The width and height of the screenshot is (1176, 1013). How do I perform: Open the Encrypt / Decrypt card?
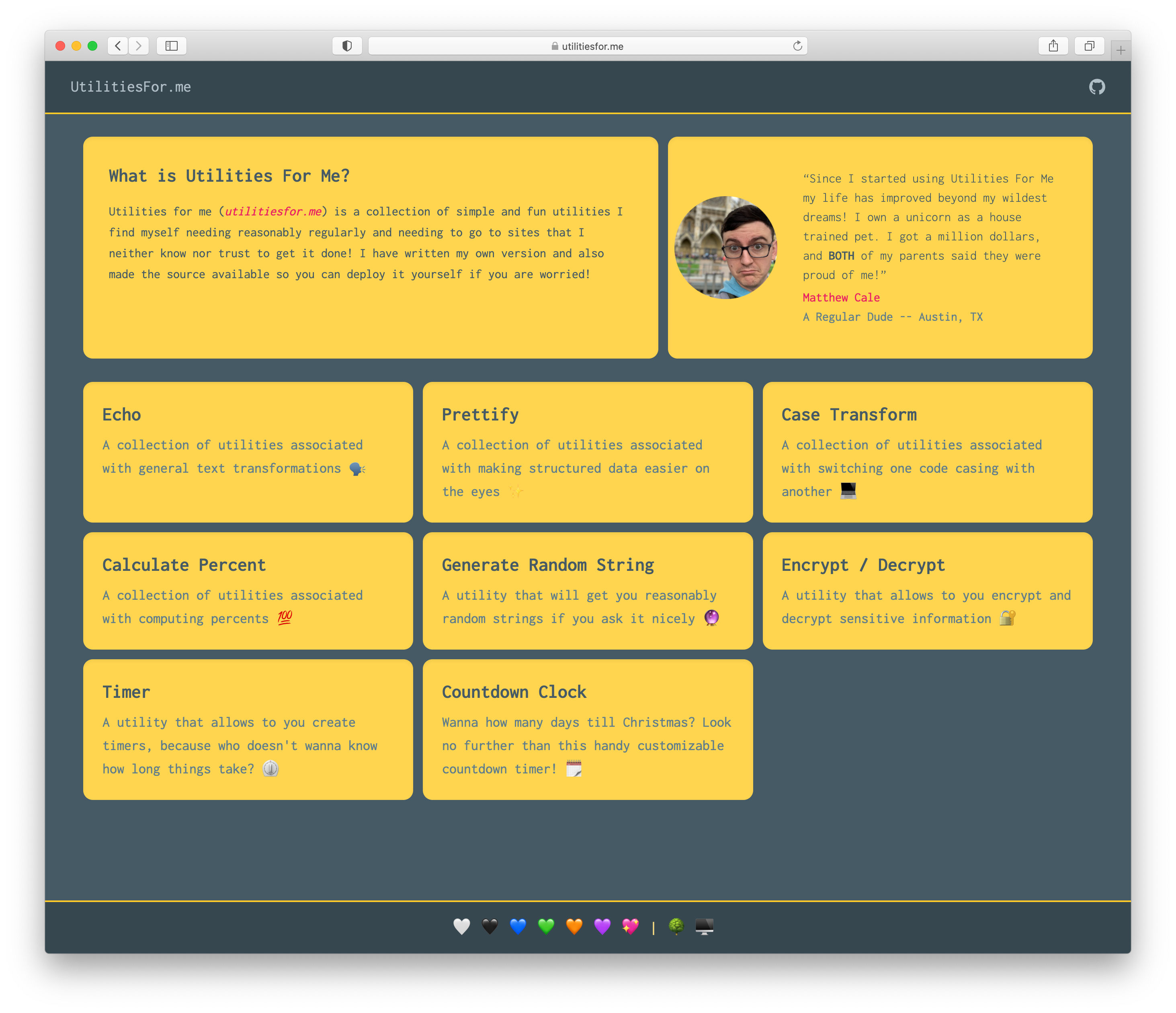(927, 591)
